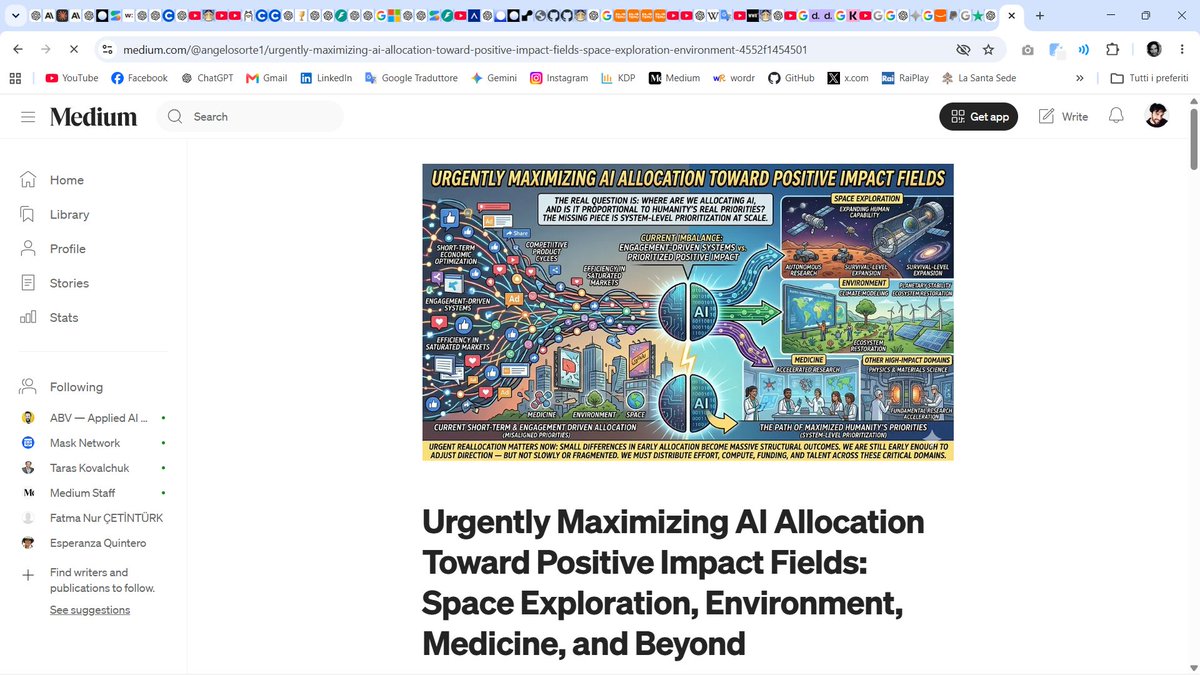Click Find writers and publications to follow
Screen dimensions: 1200x675
[x=102, y=580]
